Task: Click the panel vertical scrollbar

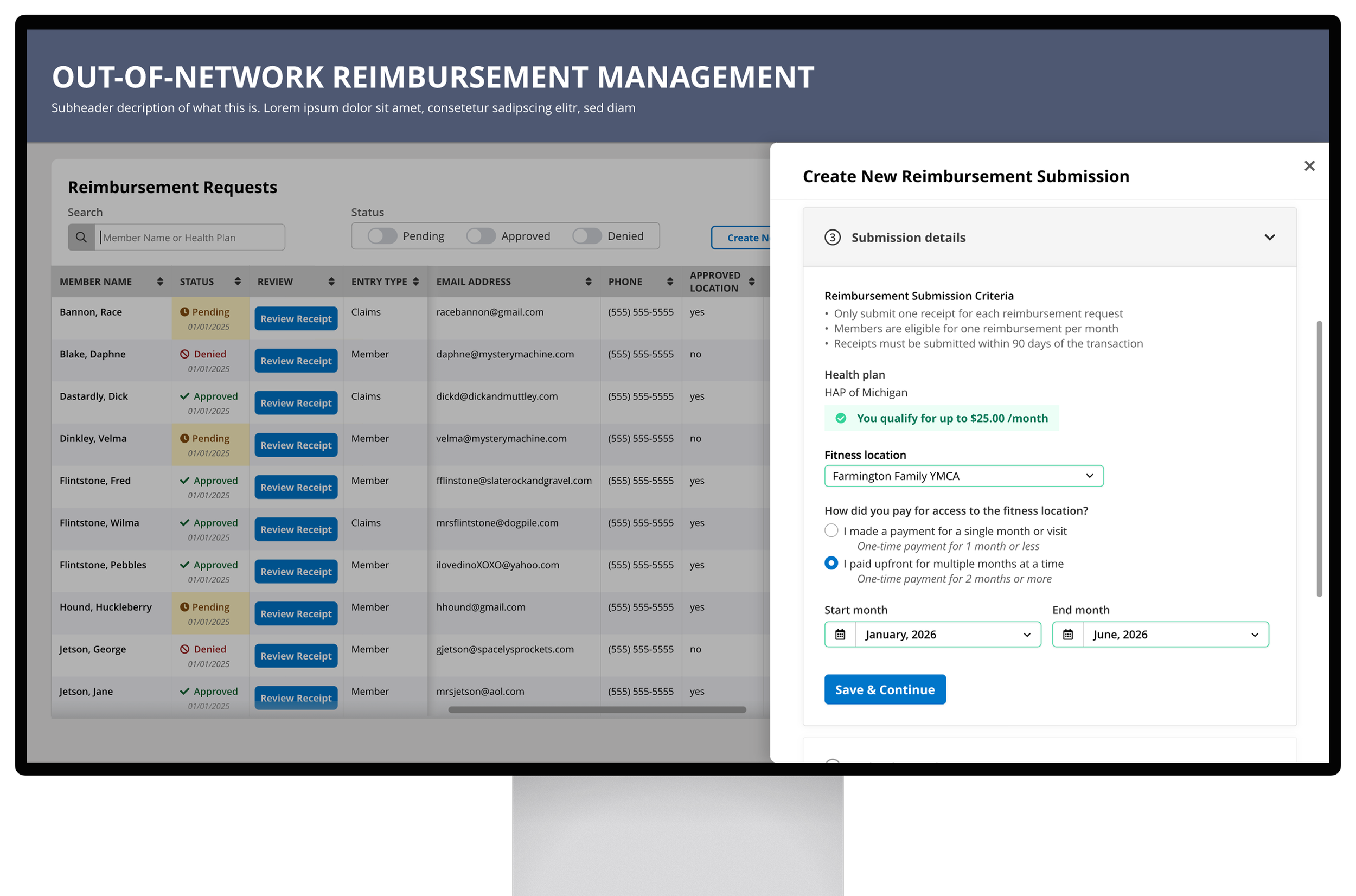Action: pyautogui.click(x=1320, y=459)
